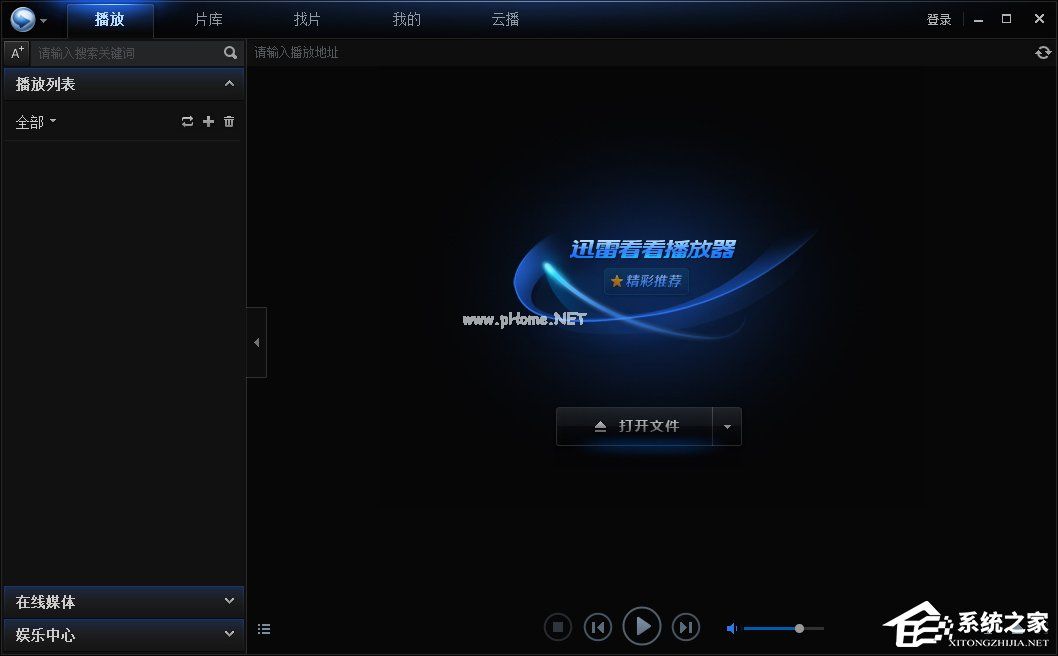Expand the 娱乐中心 section

(x=123, y=635)
